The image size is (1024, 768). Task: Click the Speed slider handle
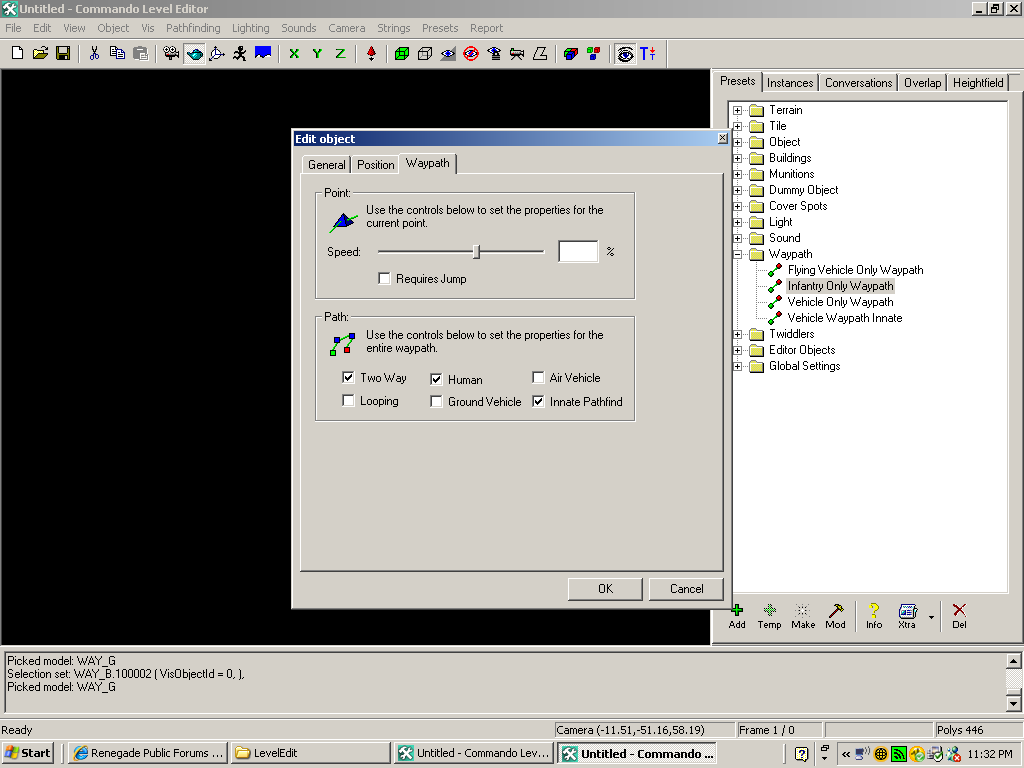pos(476,252)
